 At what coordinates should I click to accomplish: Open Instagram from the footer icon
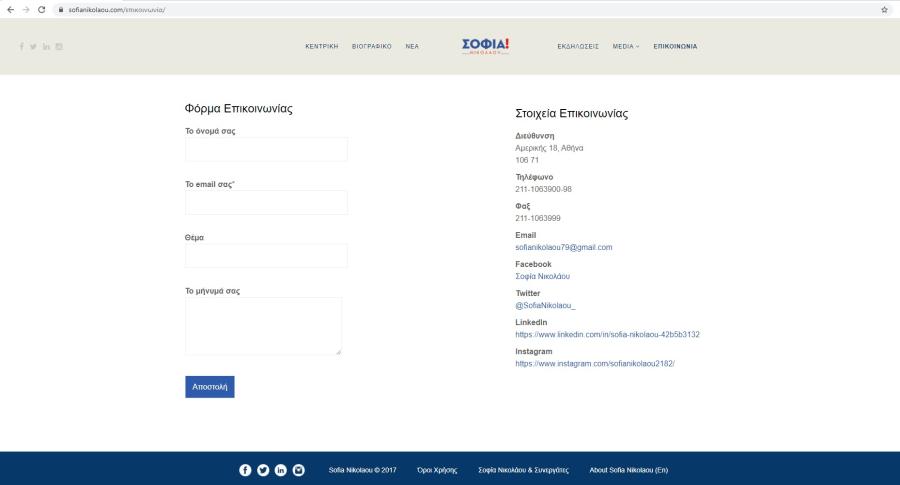298,470
